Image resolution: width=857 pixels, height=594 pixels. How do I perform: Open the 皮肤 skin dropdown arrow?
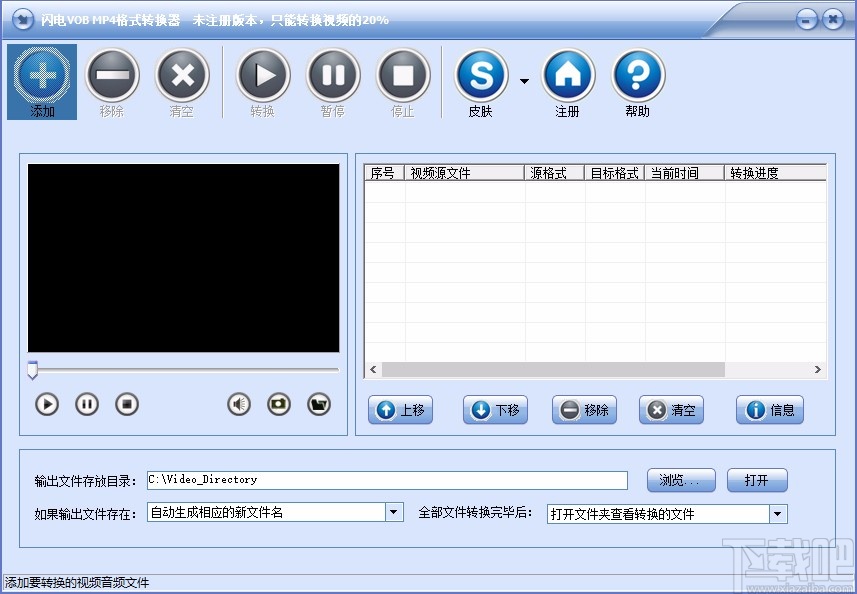[x=524, y=82]
